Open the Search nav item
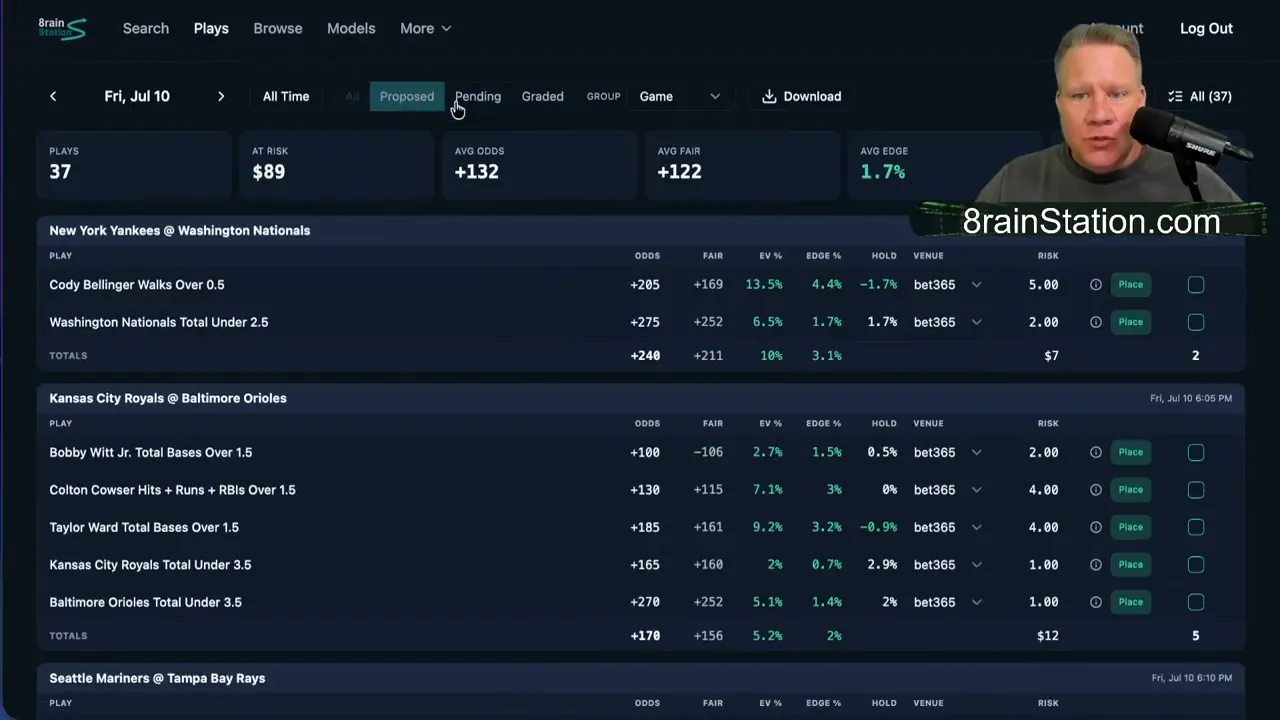 click(146, 28)
